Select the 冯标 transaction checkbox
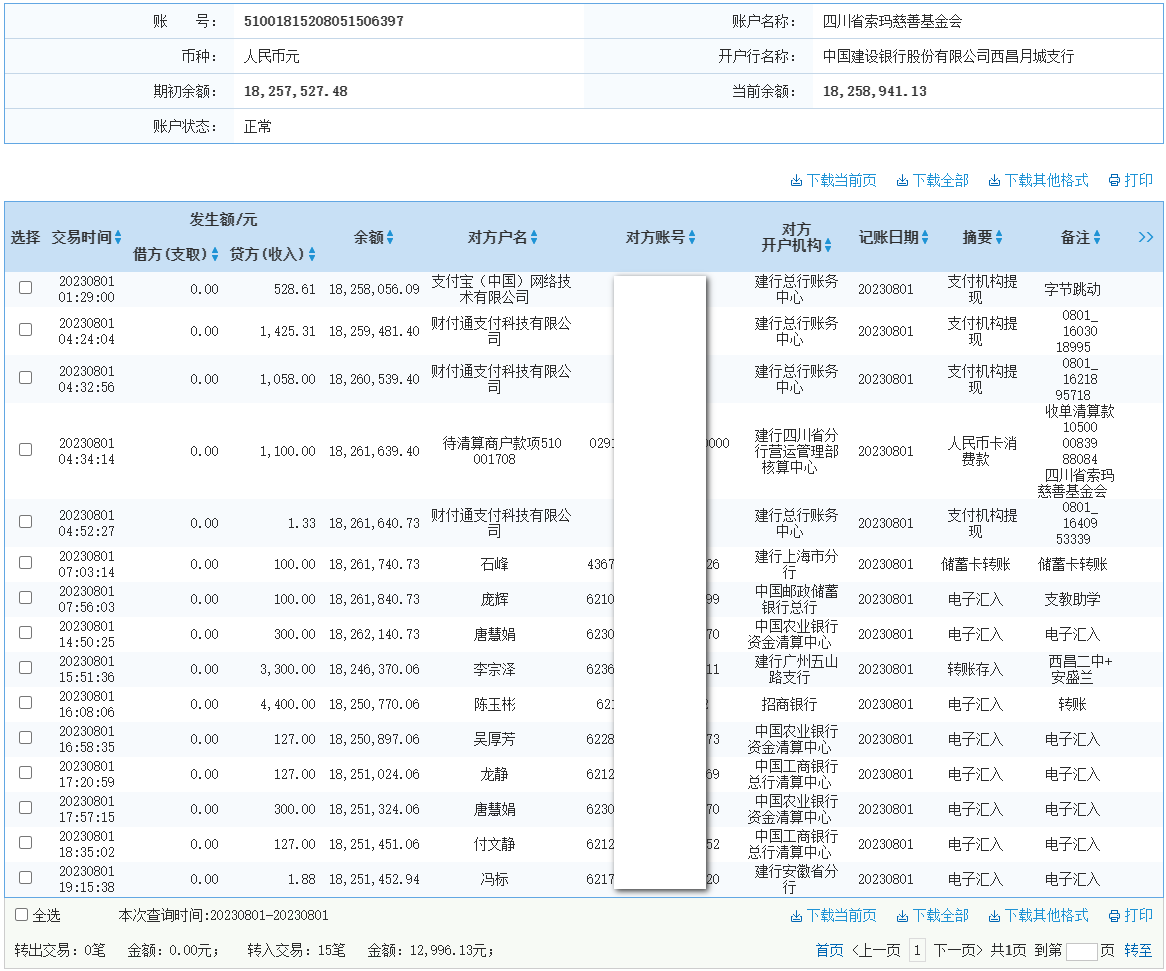The image size is (1166, 971). coord(25,877)
